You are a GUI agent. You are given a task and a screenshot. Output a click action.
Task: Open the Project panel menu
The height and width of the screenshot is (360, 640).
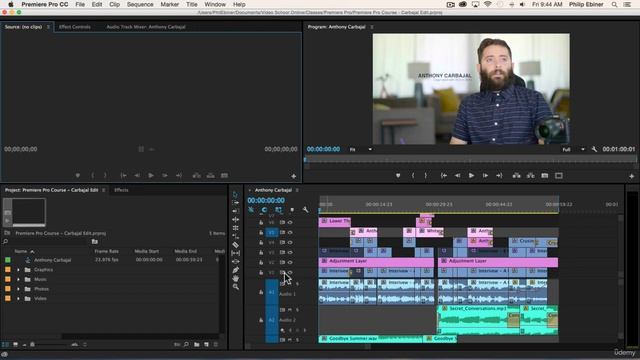104,190
